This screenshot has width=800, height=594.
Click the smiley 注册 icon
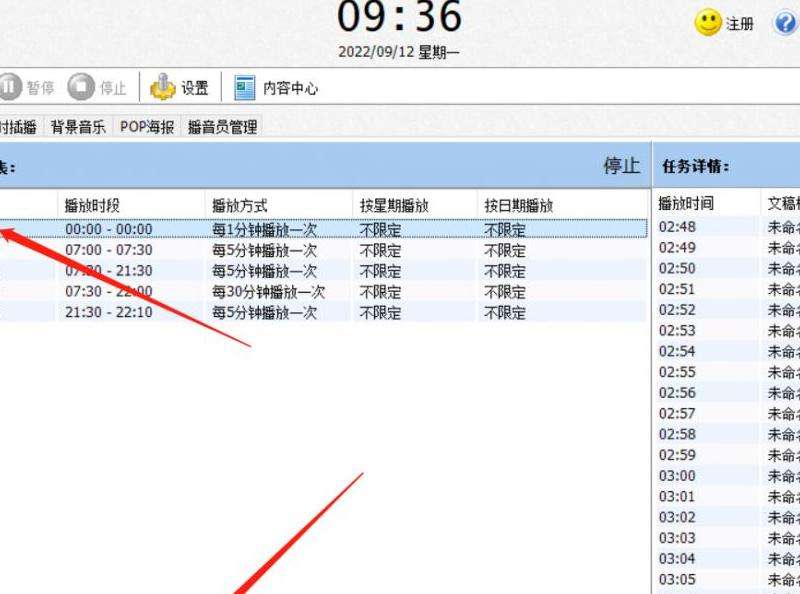(706, 21)
